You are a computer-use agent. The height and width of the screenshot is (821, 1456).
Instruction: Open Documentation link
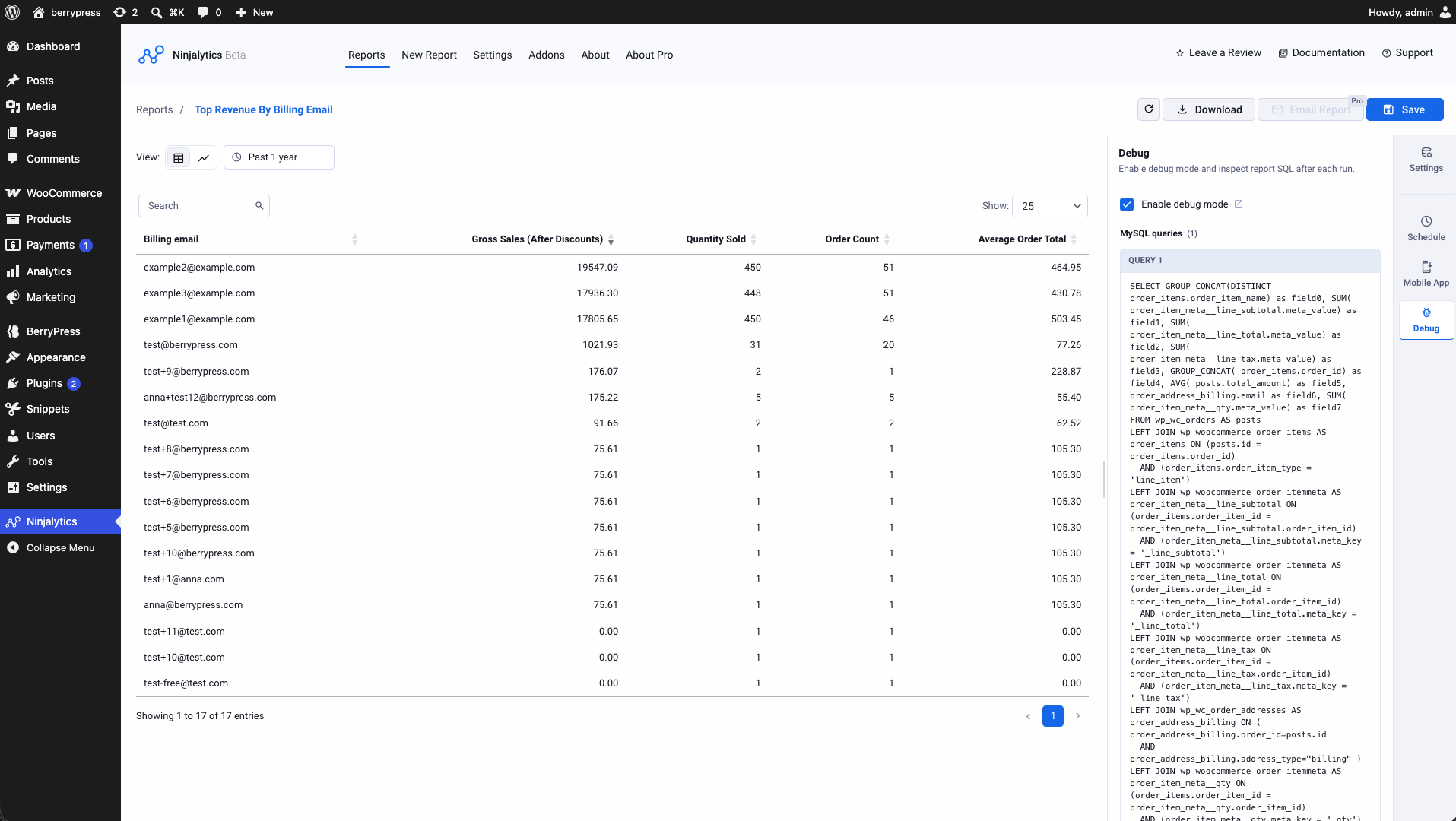[x=1321, y=53]
